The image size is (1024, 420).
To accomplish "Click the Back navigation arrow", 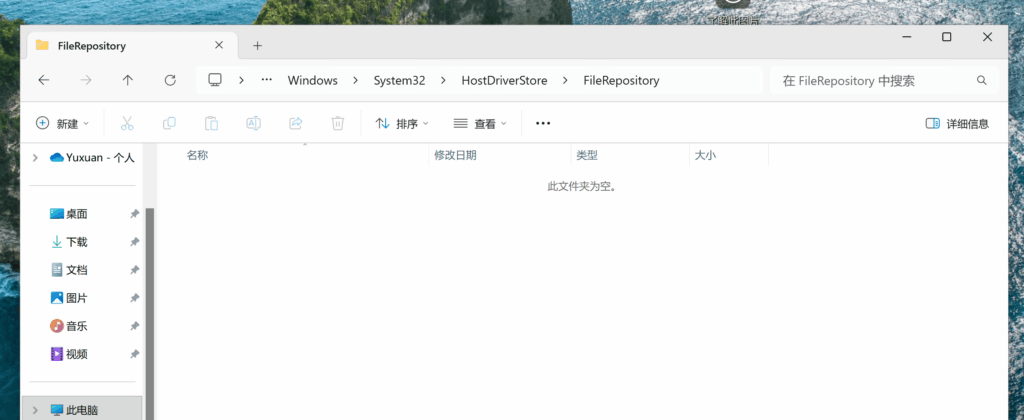I will coord(43,80).
